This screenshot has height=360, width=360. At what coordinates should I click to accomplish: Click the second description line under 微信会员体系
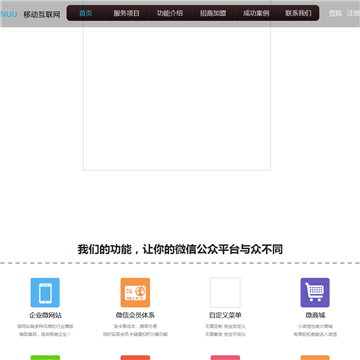coord(135,334)
